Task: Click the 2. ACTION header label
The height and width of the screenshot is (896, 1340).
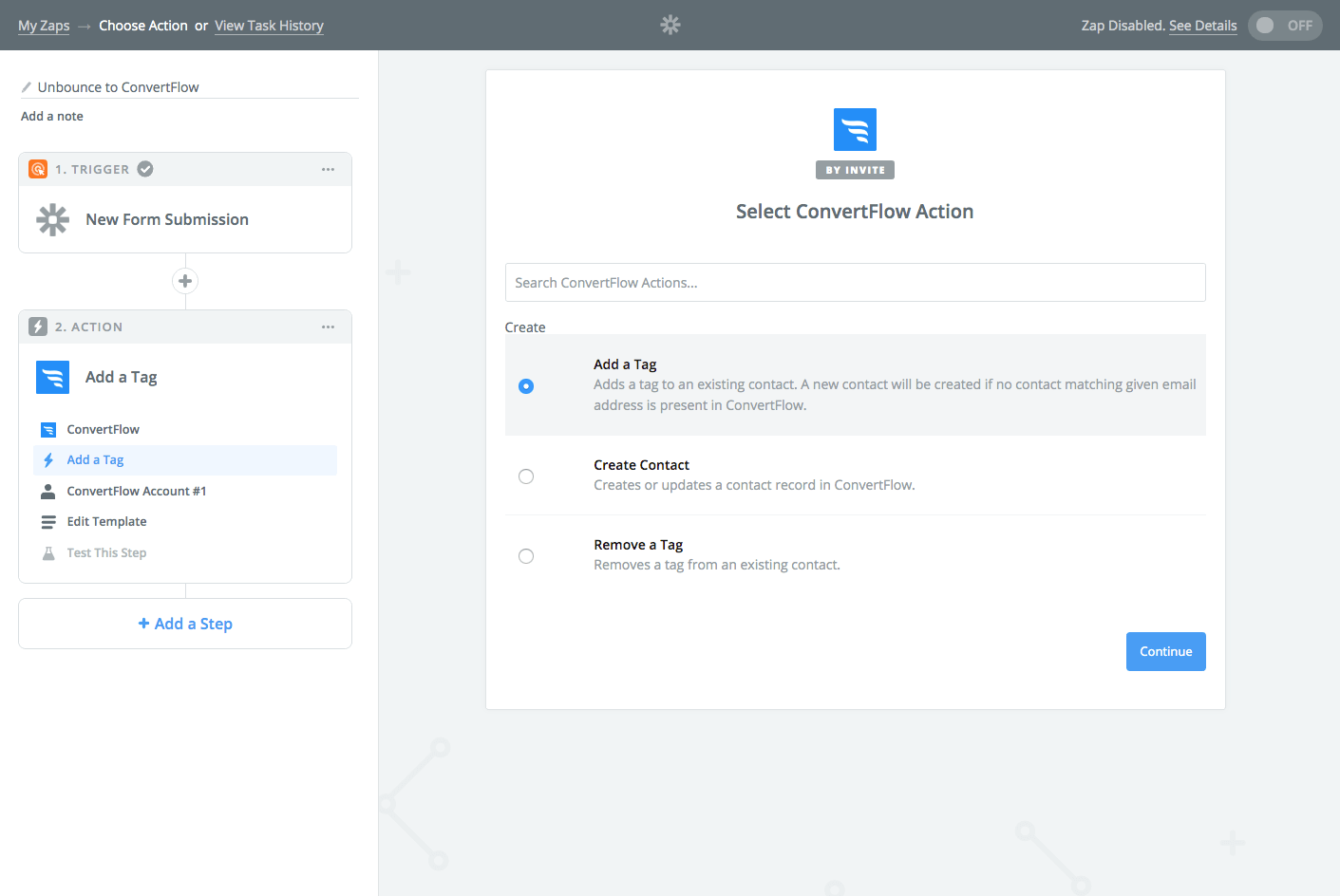Action: 88,327
